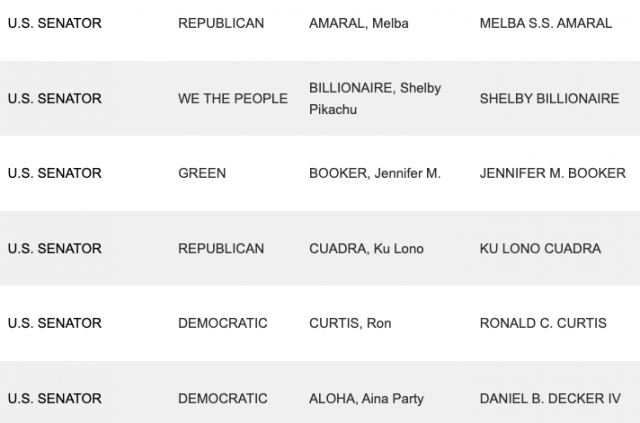This screenshot has height=423, width=640.
Task: Click REPUBLICAN in Ku Lono Cuadra's row
Action: [x=221, y=248]
